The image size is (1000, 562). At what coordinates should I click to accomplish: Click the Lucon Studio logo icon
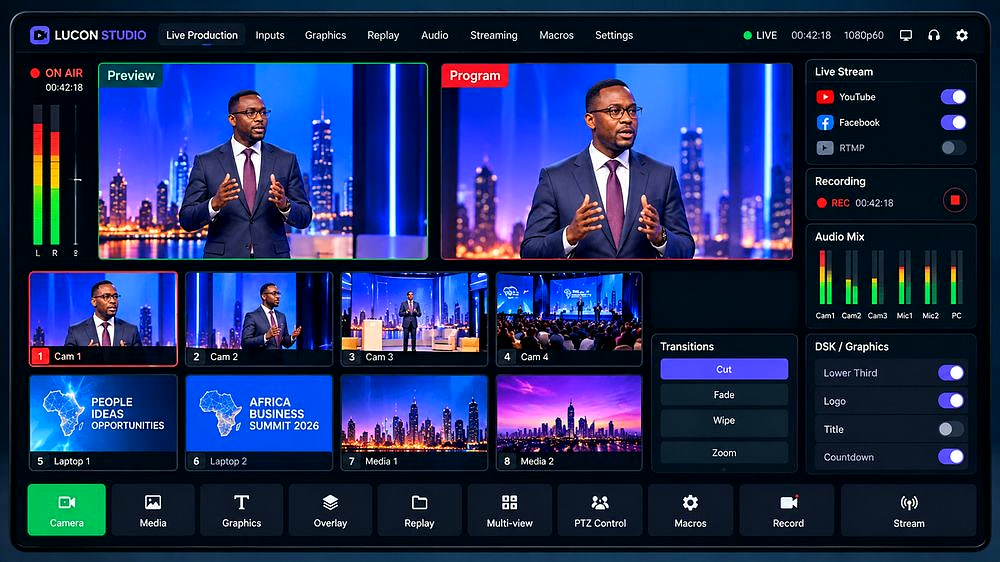(x=40, y=35)
